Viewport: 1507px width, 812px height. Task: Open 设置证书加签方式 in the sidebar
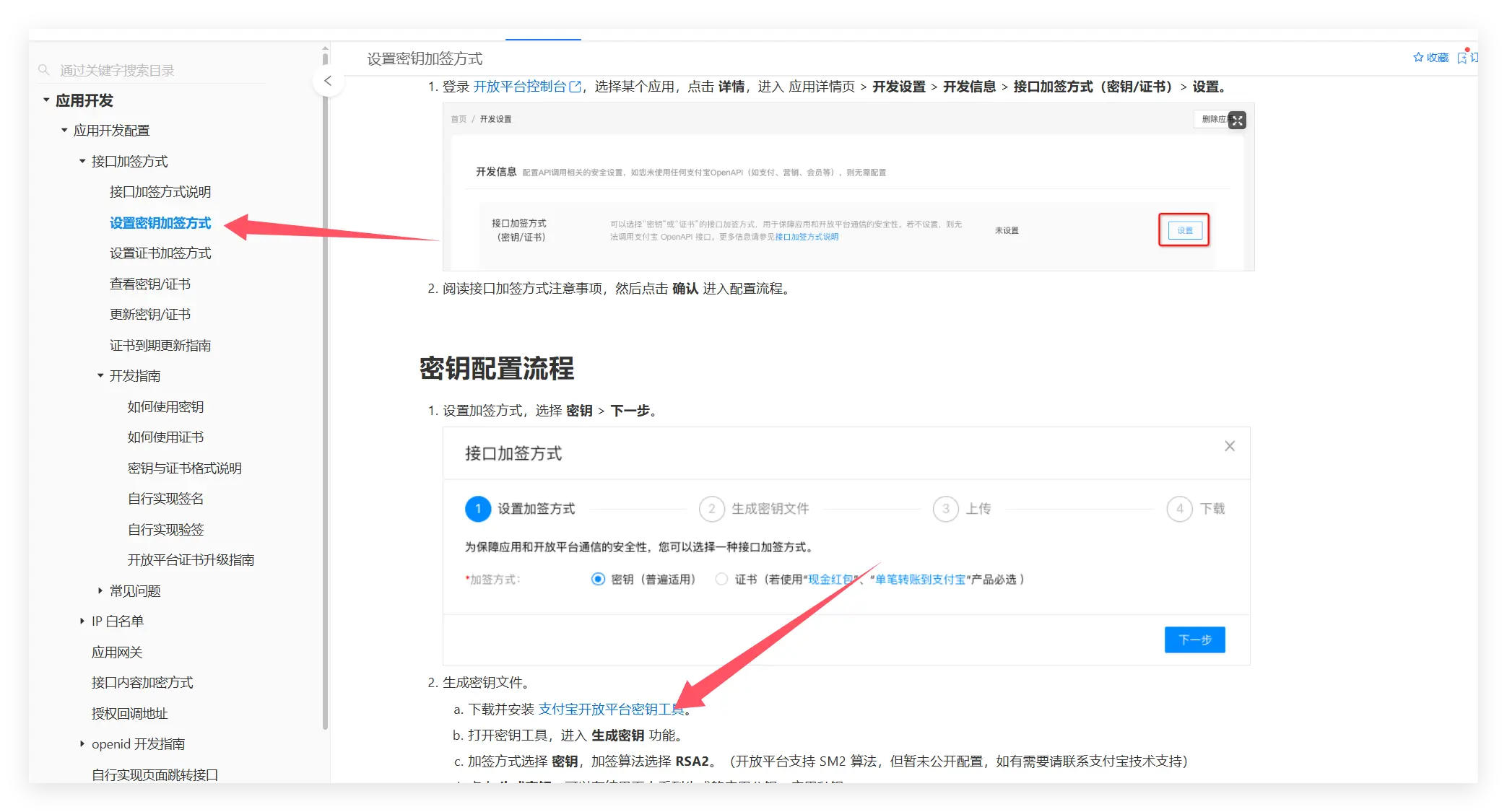click(160, 253)
